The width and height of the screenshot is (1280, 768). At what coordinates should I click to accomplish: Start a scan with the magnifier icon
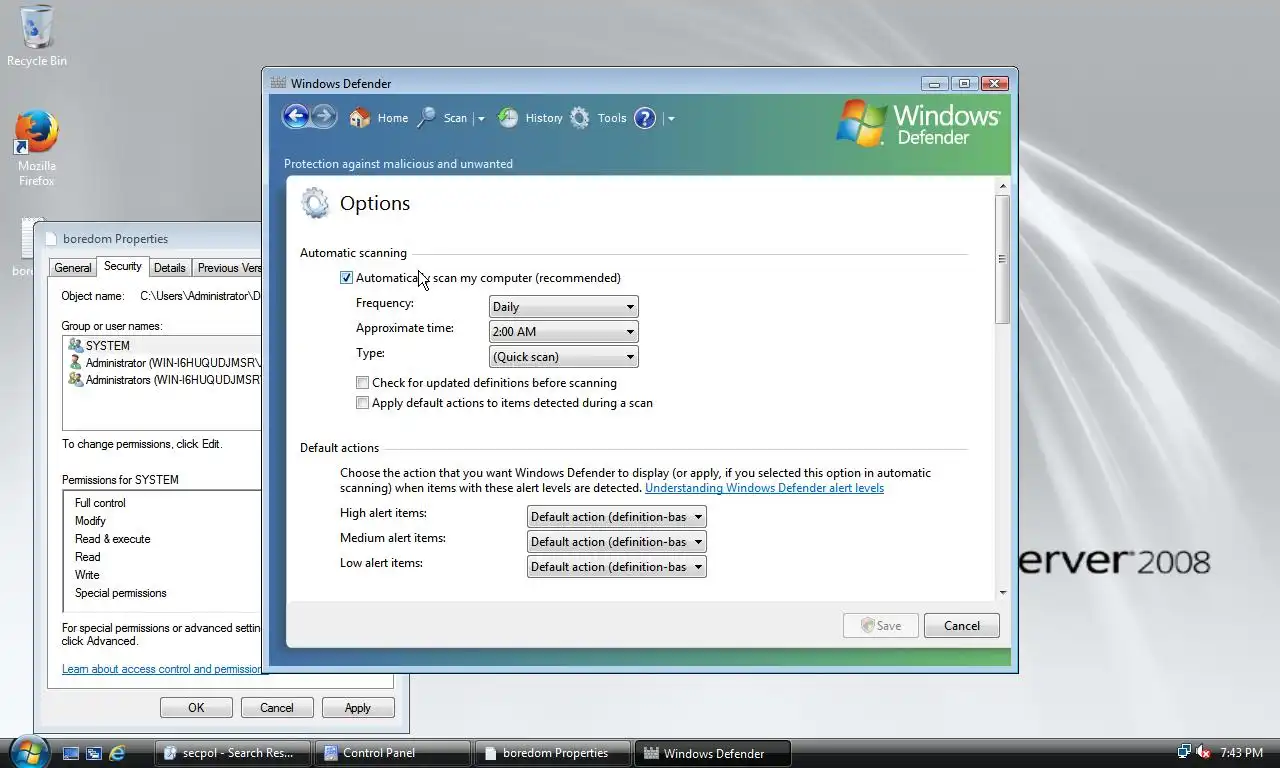click(427, 118)
